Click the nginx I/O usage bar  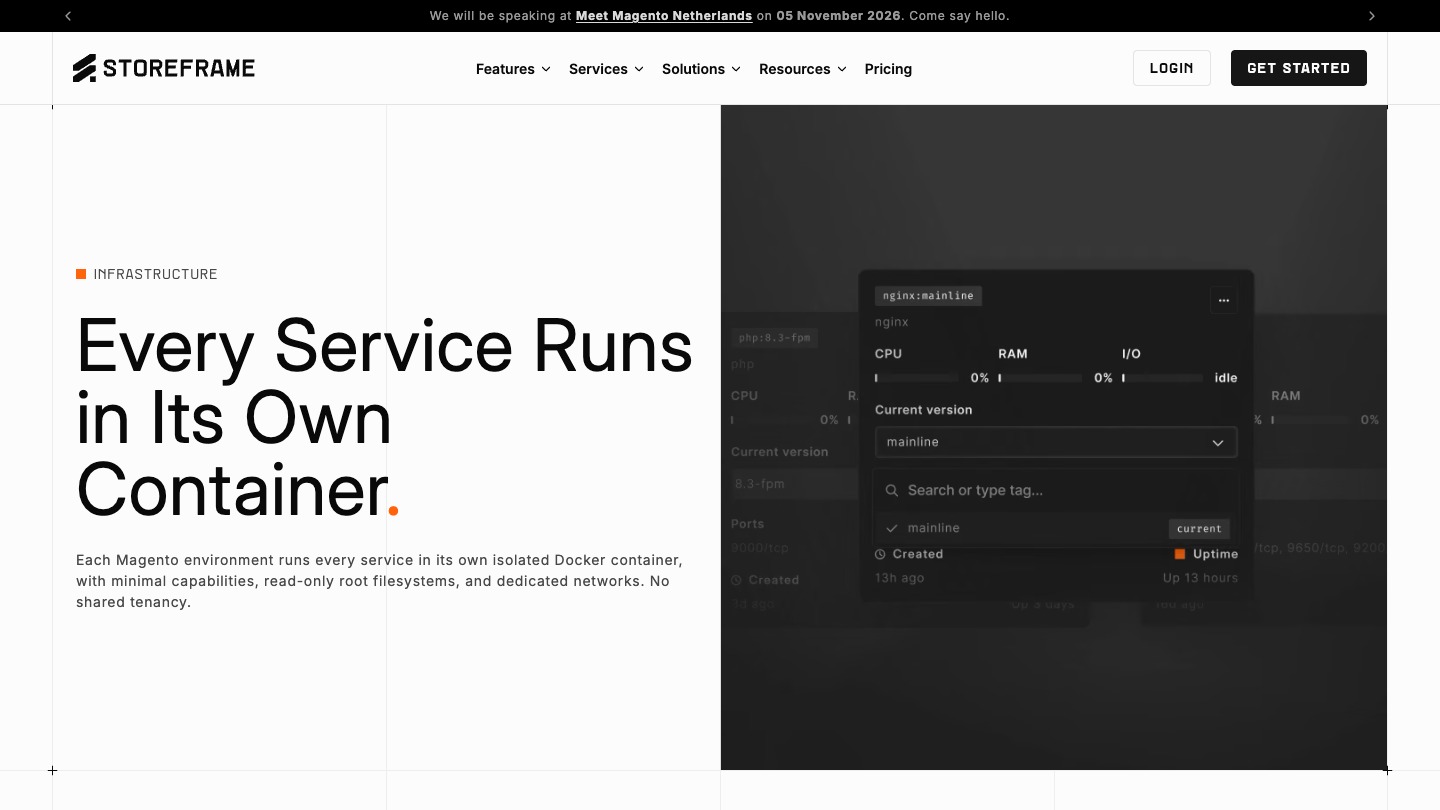click(x=1163, y=378)
